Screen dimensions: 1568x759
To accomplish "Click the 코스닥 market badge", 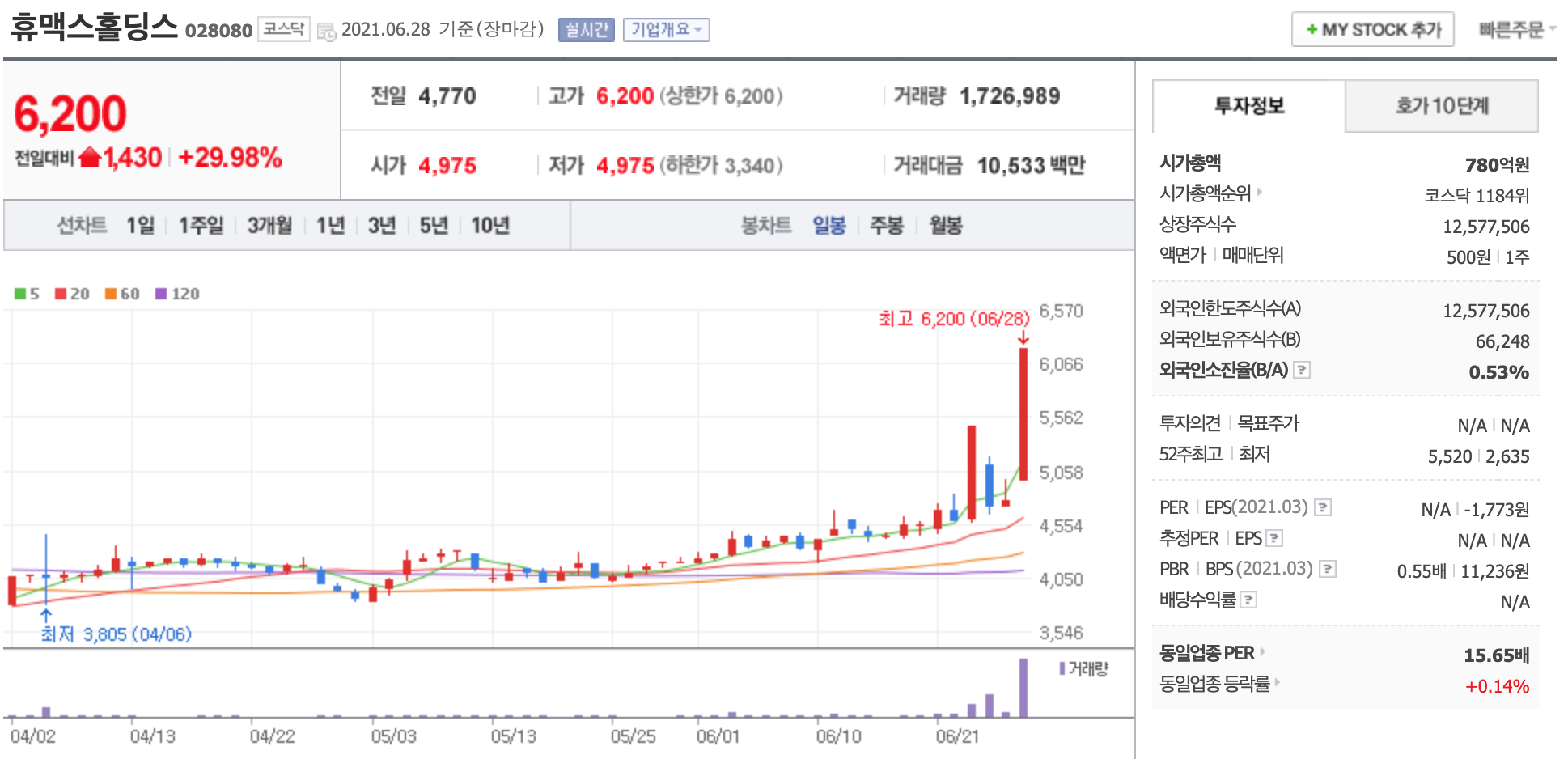I will 284,29.
